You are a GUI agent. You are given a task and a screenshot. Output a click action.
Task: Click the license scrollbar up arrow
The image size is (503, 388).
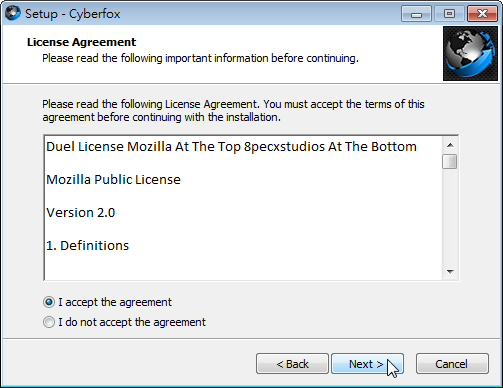(450, 145)
